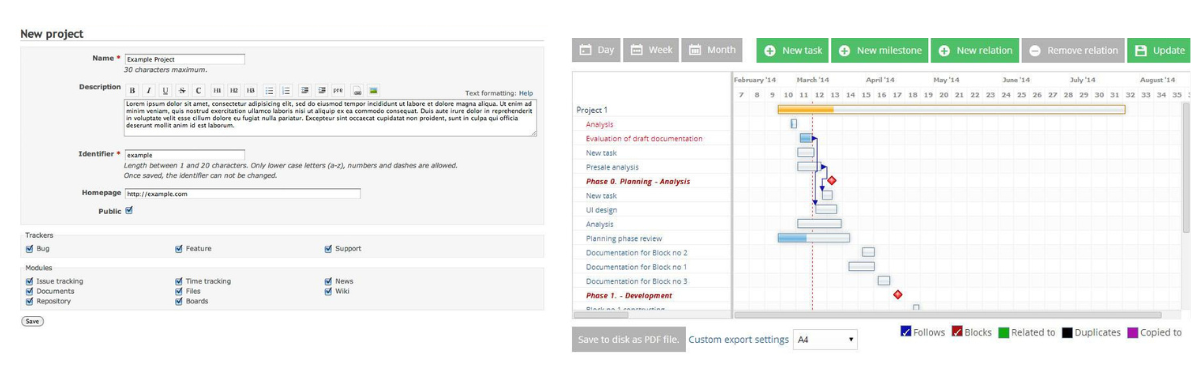Switch Gantt chart to Week view
The image size is (1200, 380).
click(x=652, y=50)
